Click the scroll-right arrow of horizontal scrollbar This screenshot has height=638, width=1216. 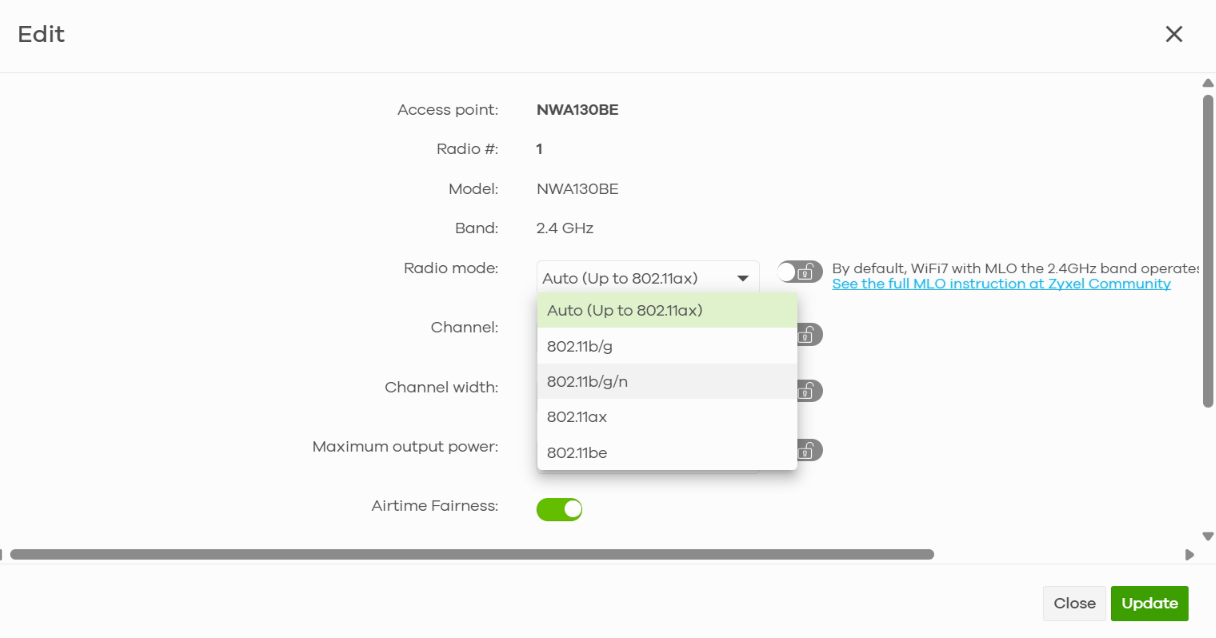tap(1190, 554)
